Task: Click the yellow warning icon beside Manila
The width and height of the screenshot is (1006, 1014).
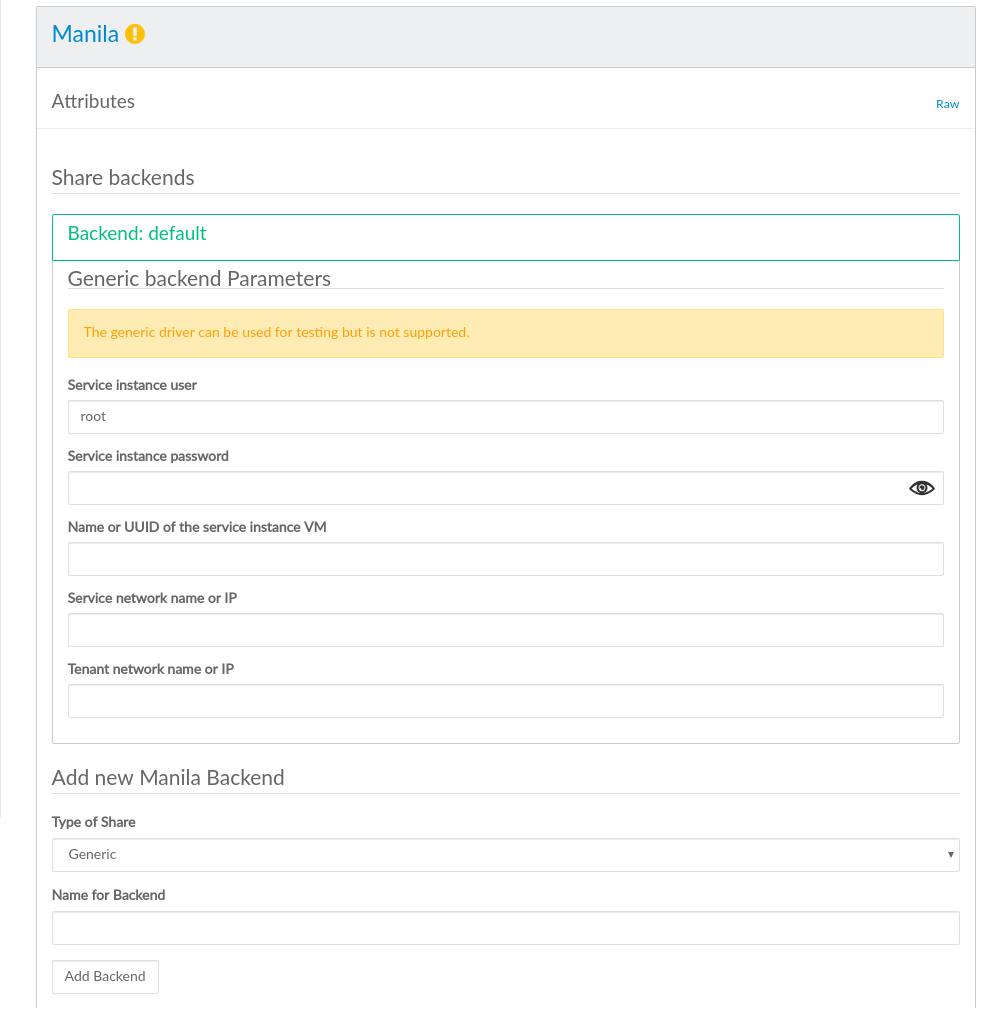Action: (x=135, y=34)
